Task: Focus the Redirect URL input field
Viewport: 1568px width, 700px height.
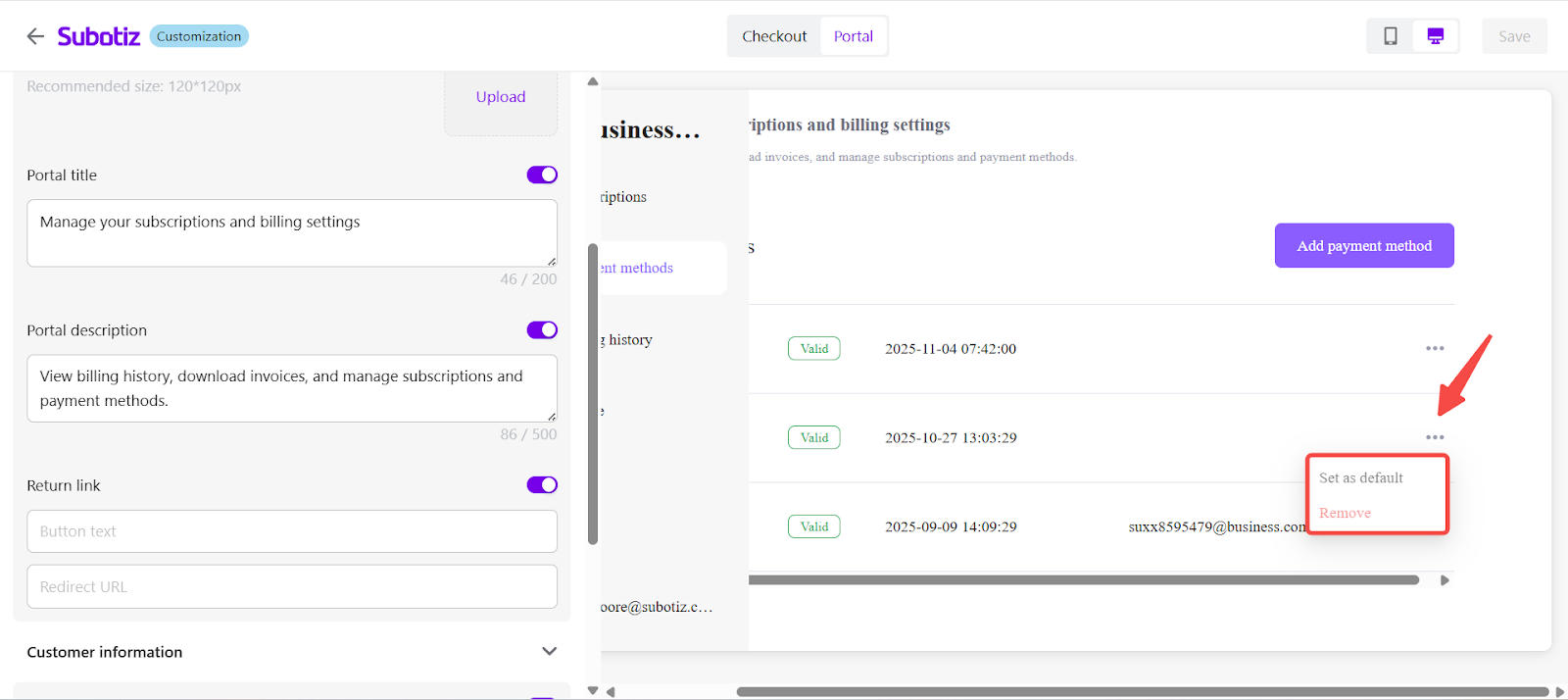Action: coord(292,586)
